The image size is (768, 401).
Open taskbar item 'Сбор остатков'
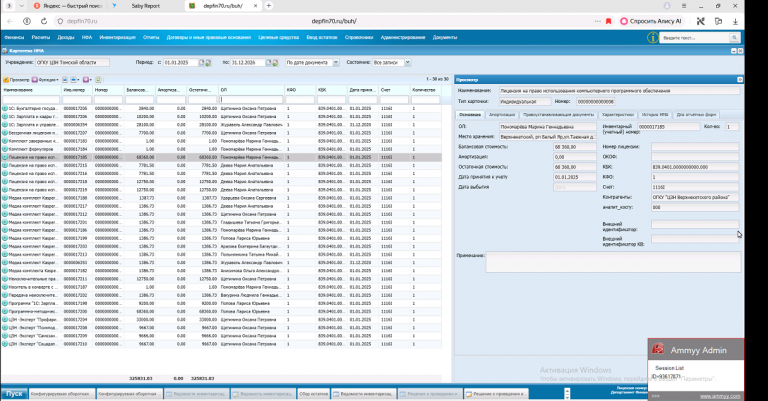(x=313, y=394)
